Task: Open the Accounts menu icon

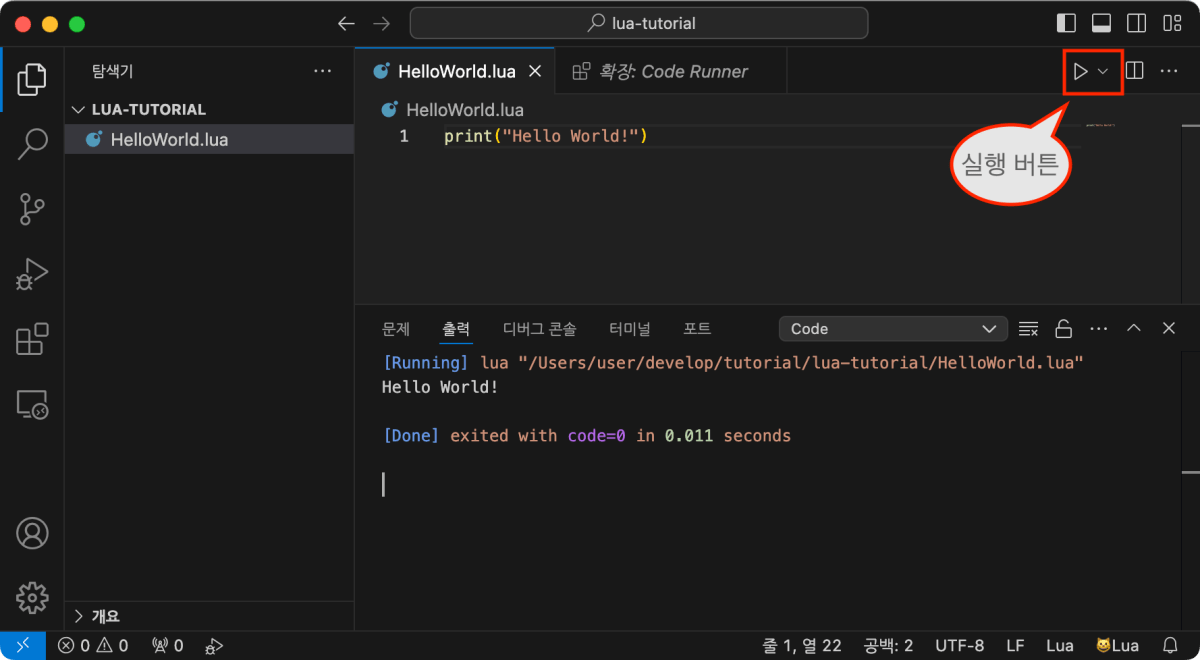Action: click(32, 533)
